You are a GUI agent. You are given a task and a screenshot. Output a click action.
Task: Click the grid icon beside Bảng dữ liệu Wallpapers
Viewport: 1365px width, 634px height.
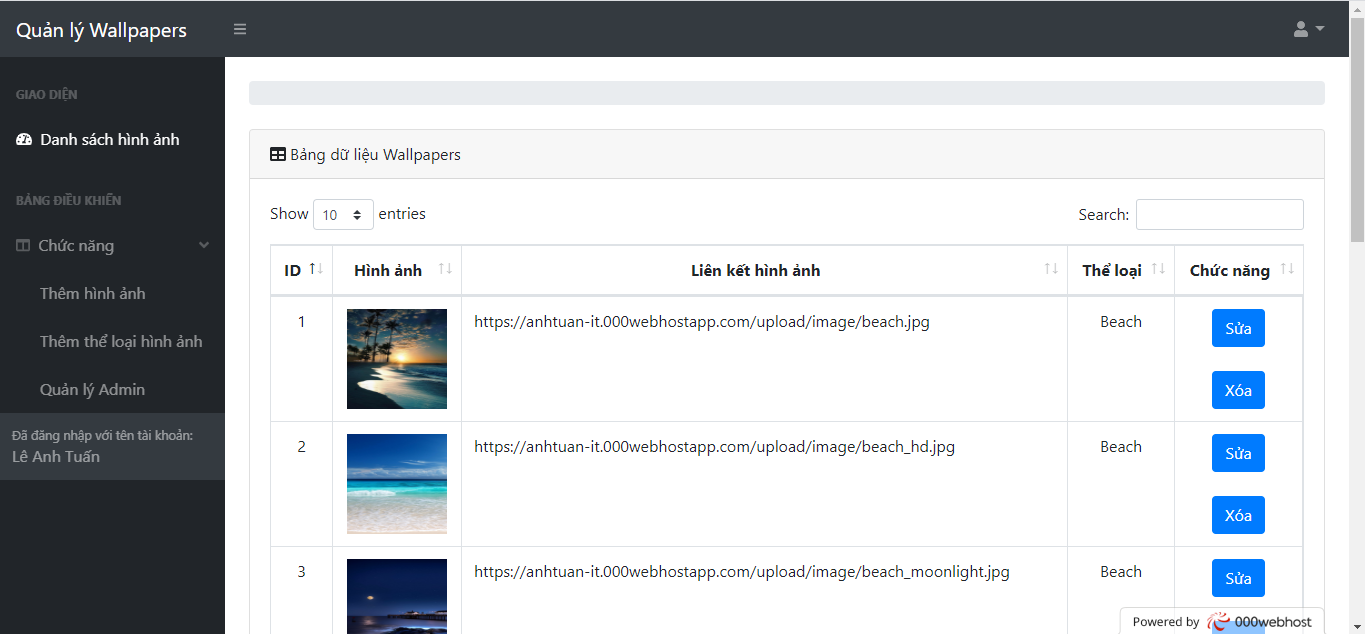tap(277, 154)
